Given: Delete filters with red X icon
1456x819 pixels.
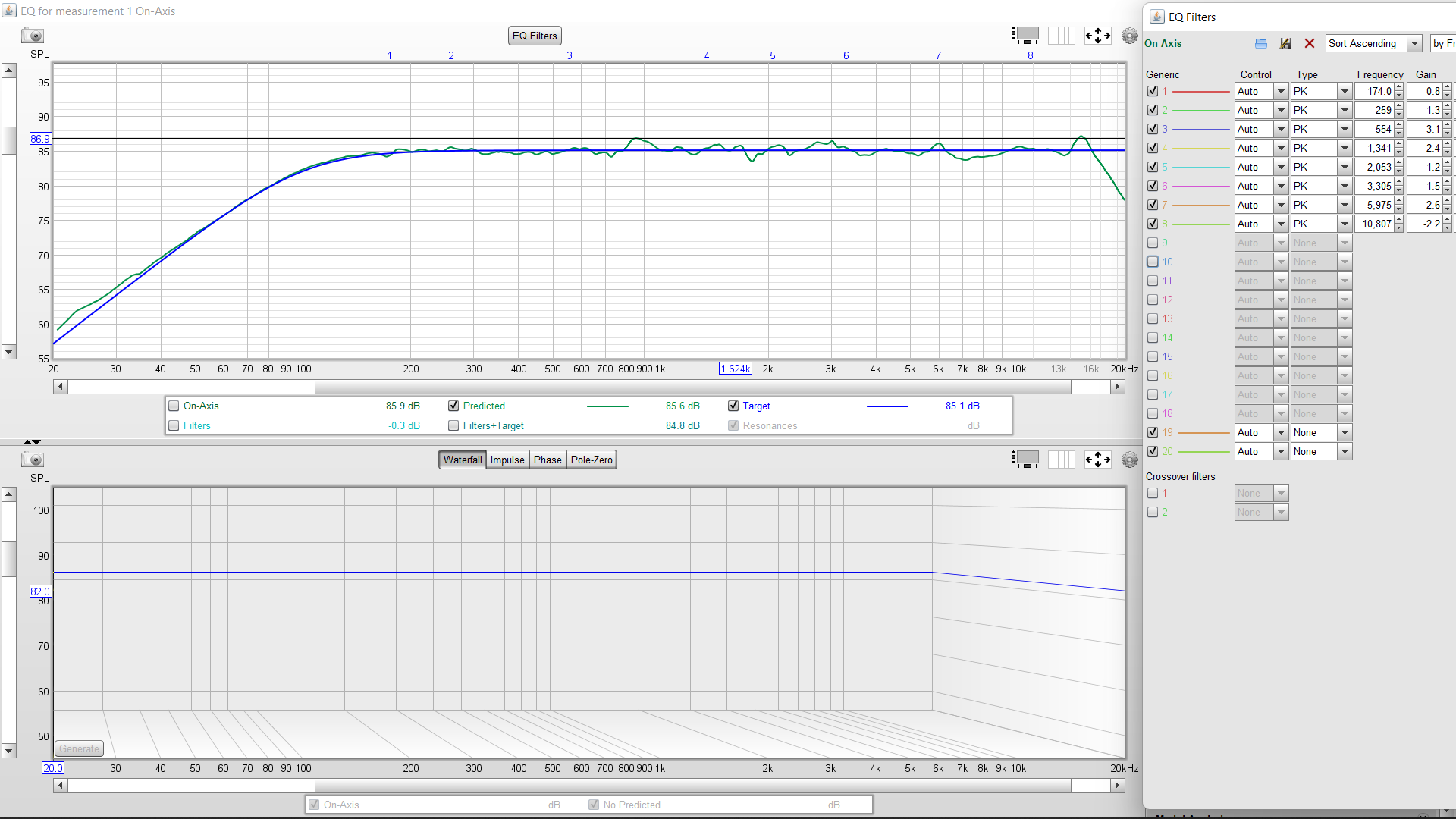Looking at the screenshot, I should [1310, 44].
